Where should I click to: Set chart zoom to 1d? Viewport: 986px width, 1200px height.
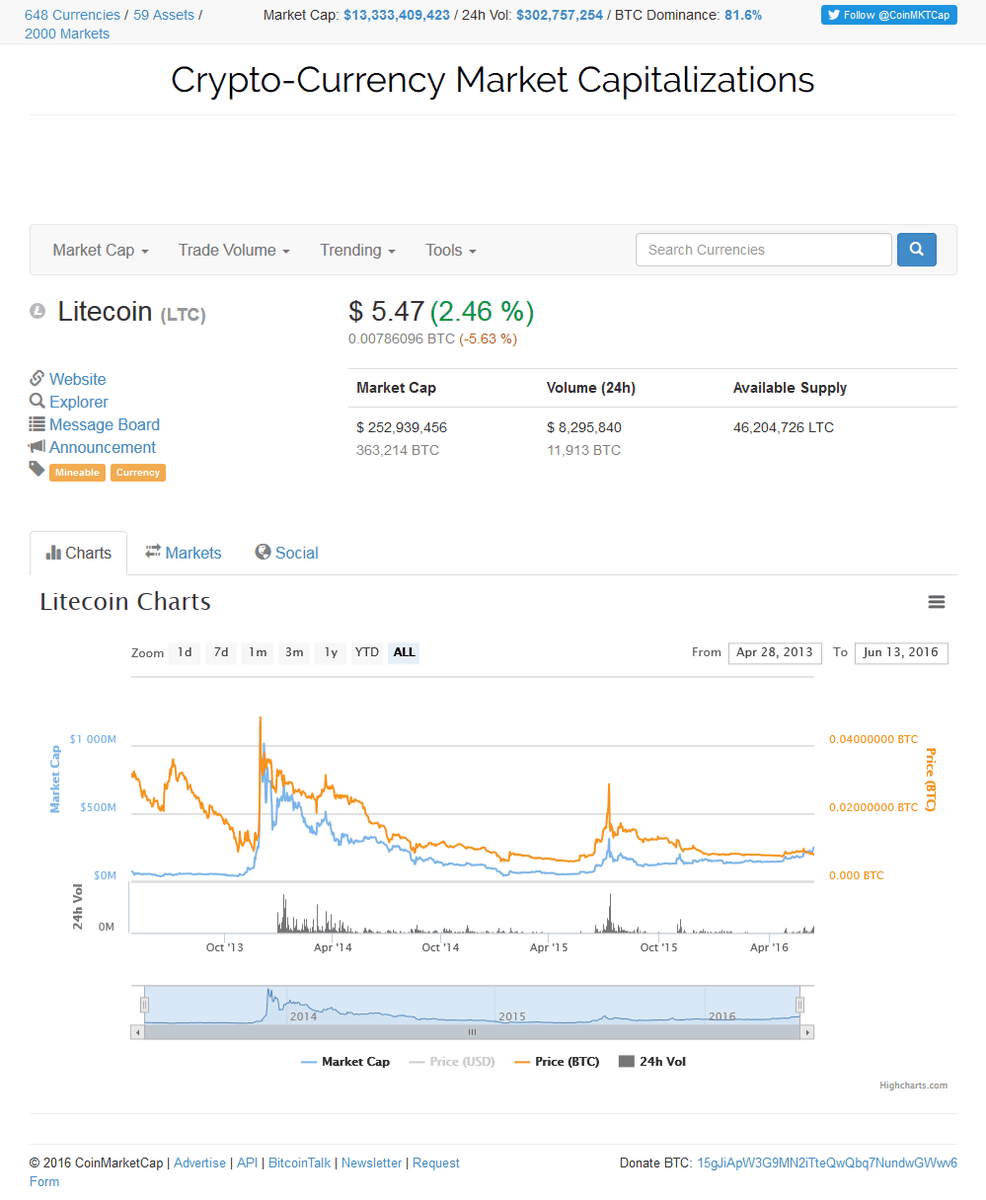(x=184, y=653)
